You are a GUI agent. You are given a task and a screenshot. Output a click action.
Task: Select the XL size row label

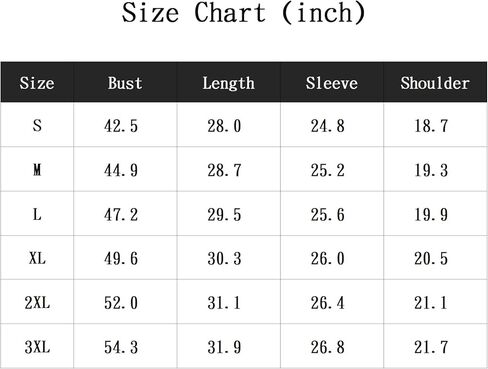coord(37,258)
